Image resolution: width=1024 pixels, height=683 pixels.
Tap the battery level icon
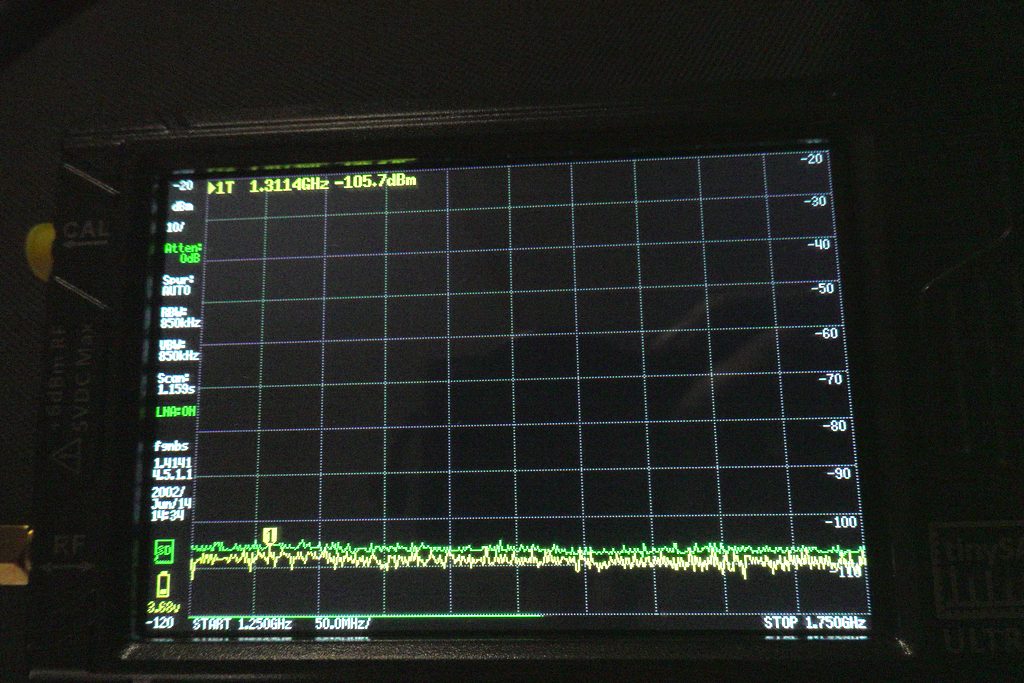(163, 584)
